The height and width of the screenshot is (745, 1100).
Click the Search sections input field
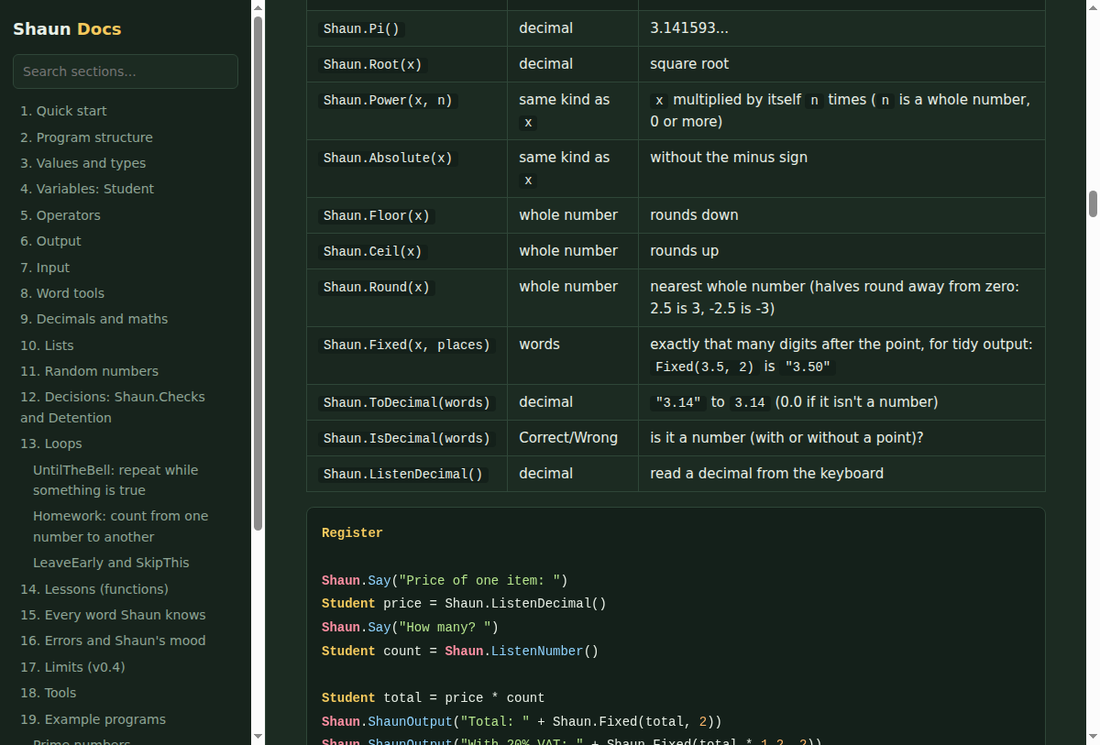(125, 72)
